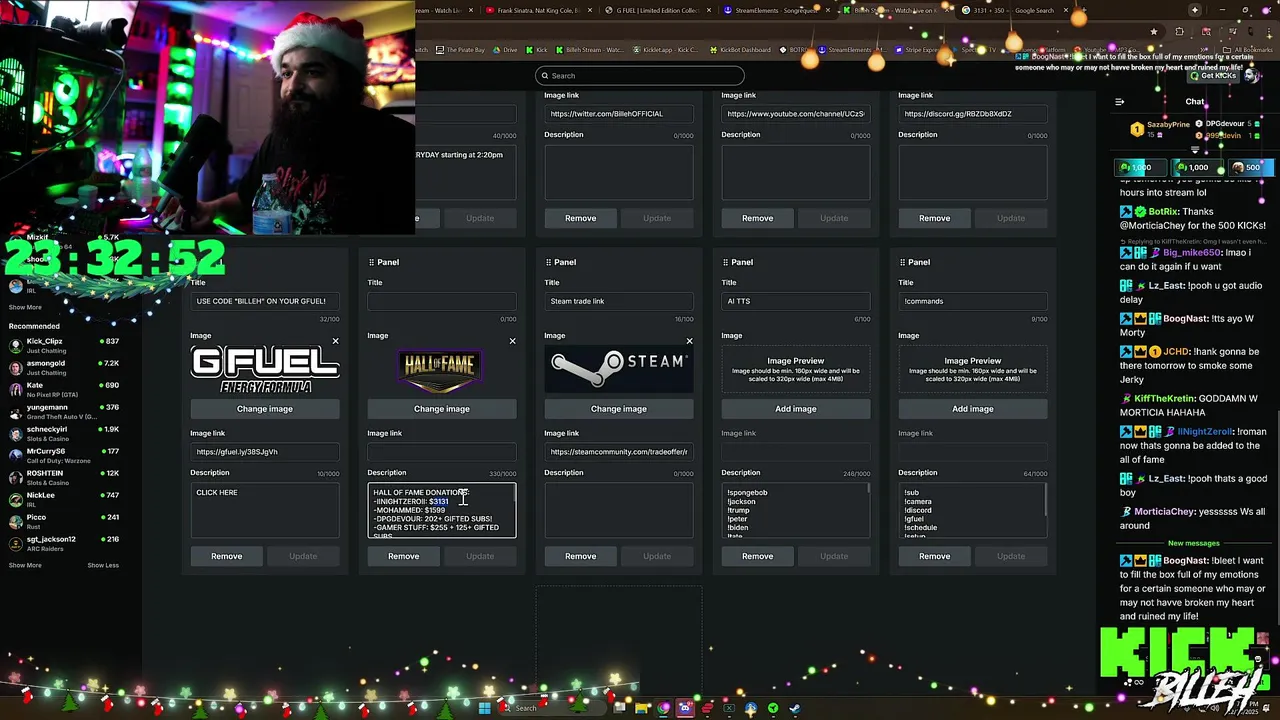The height and width of the screenshot is (720, 1280).
Task: Remove the Steam trade link panel
Action: pos(580,556)
